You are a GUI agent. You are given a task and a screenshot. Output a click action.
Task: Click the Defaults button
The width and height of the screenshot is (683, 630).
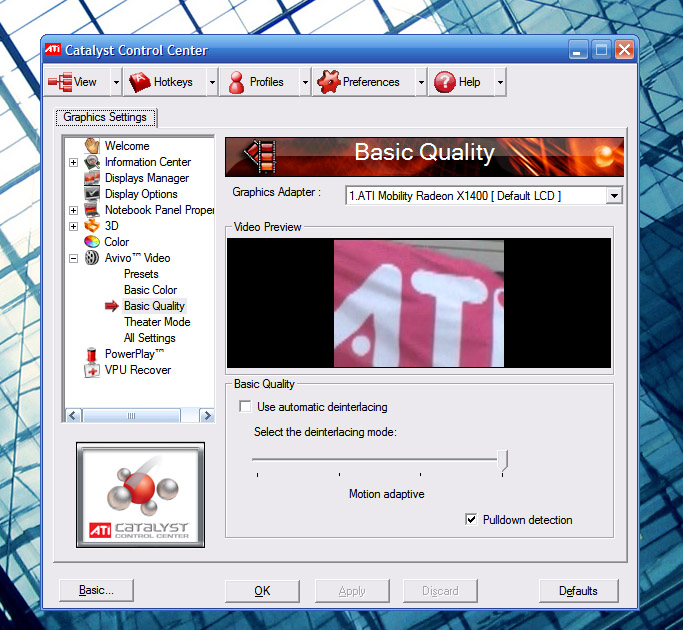tap(578, 591)
